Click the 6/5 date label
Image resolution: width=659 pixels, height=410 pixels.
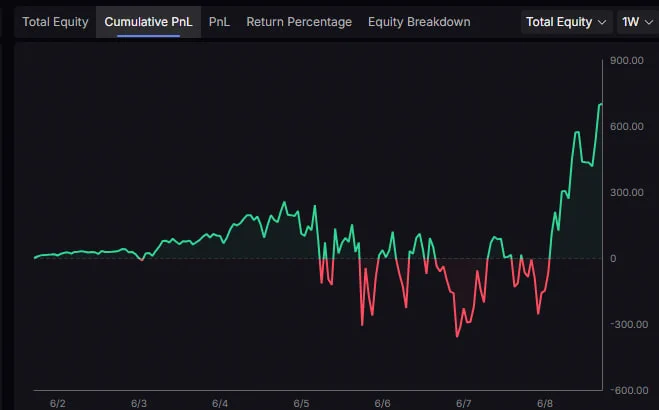[301, 404]
